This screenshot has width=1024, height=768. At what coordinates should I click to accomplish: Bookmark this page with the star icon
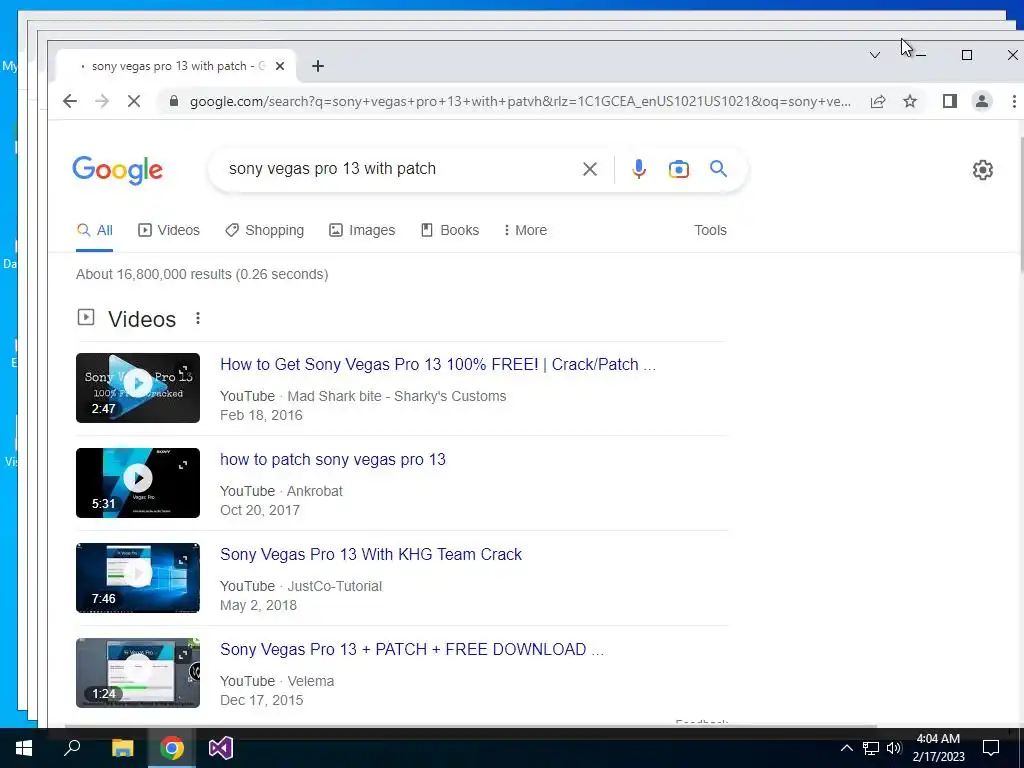[910, 101]
